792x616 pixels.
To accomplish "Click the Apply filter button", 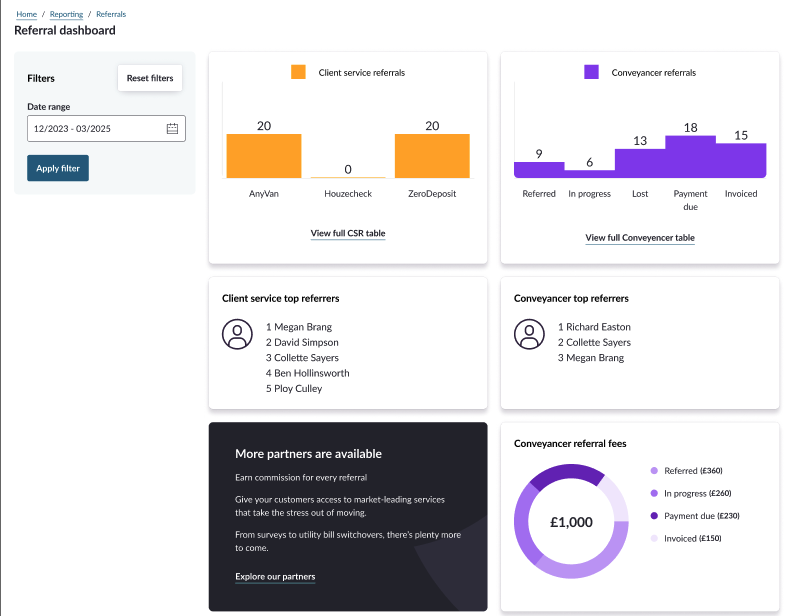I will click(58, 168).
